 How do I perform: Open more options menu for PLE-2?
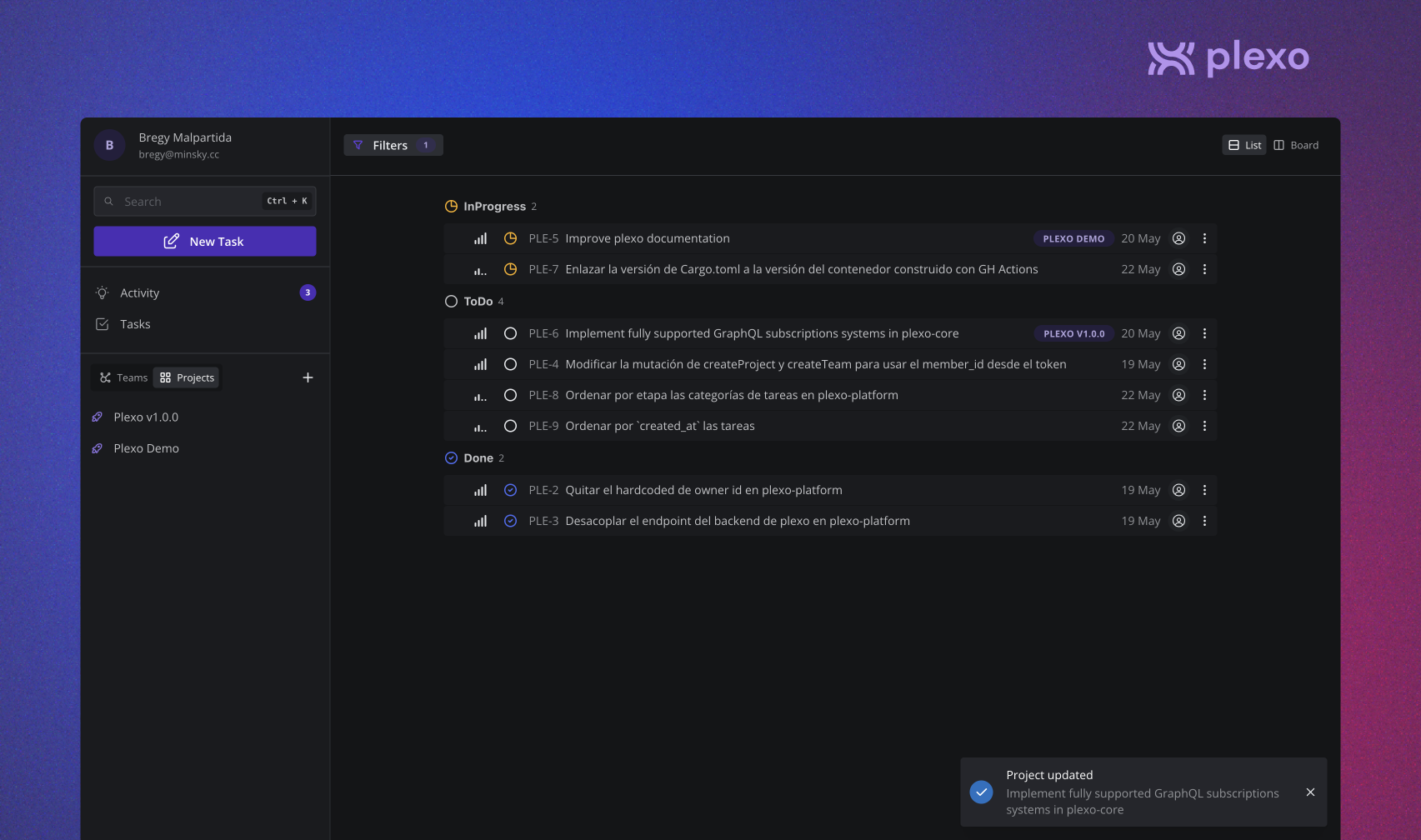1204,490
